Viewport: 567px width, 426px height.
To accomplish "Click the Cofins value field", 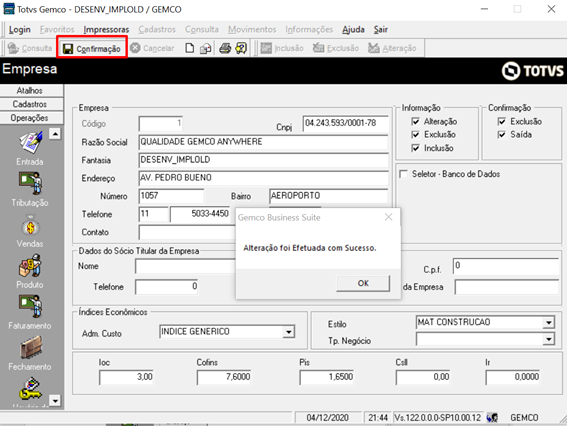I will click(x=224, y=377).
